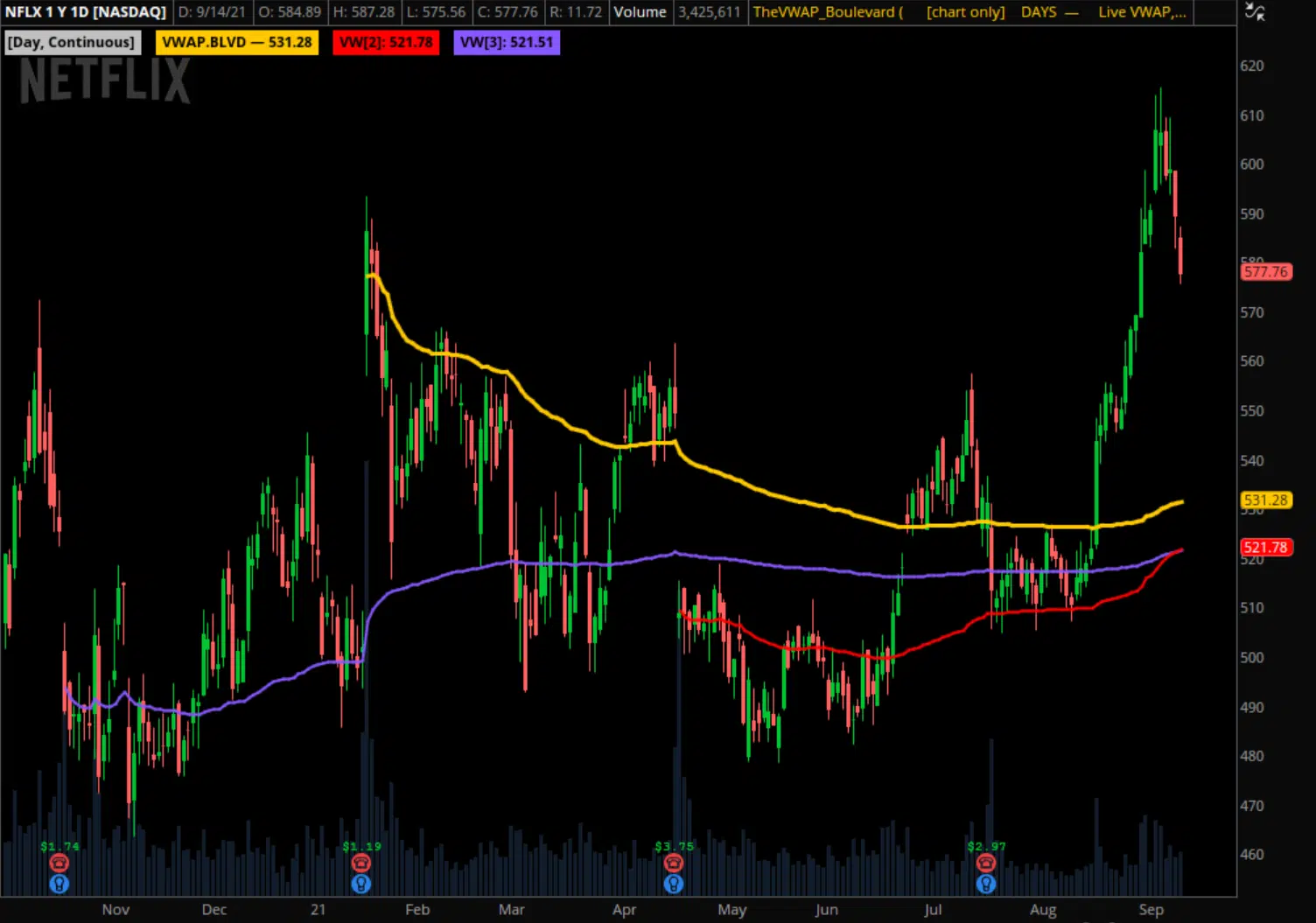
Task: Click the red 577.76 last price bubble
Action: pos(1266,272)
